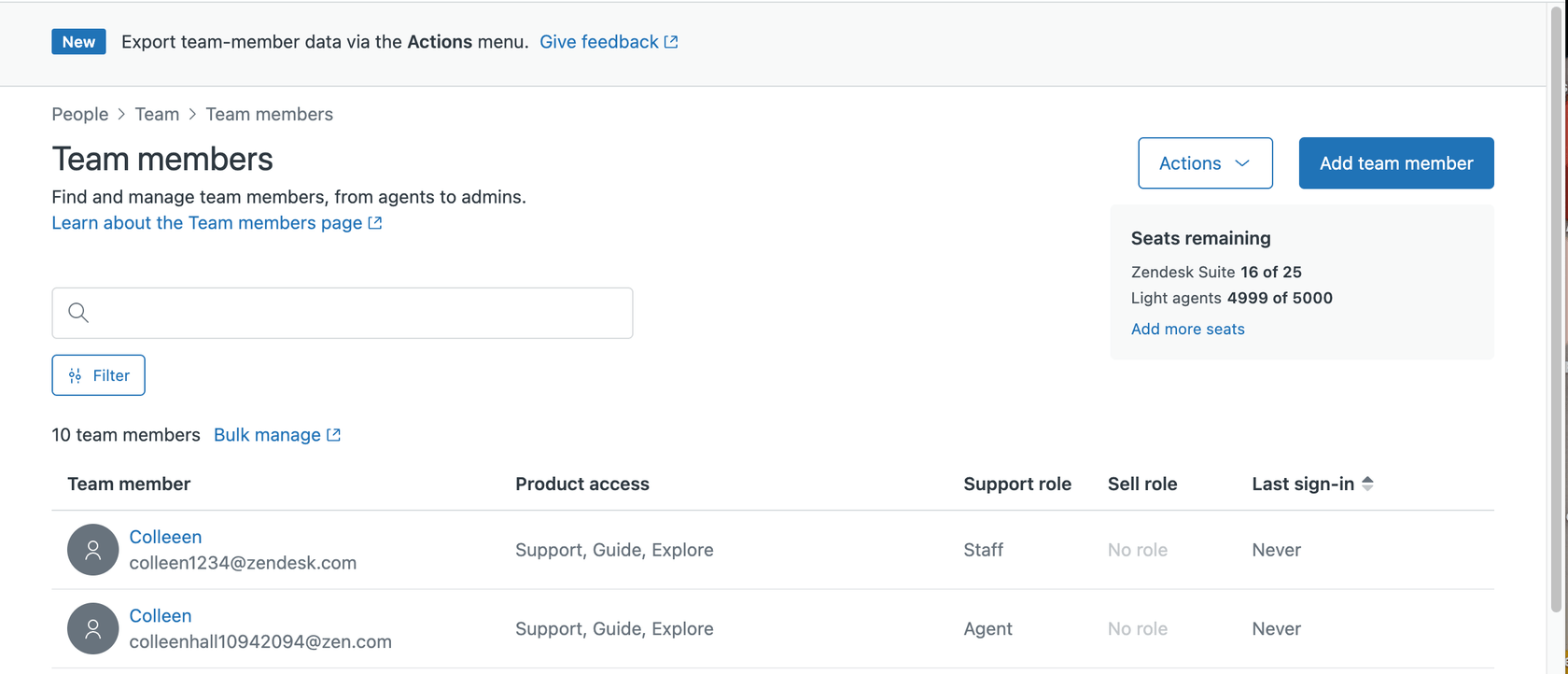Viewport: 1568px width, 674px height.
Task: Click external-link icon beside Bulk manage
Action: 333,435
